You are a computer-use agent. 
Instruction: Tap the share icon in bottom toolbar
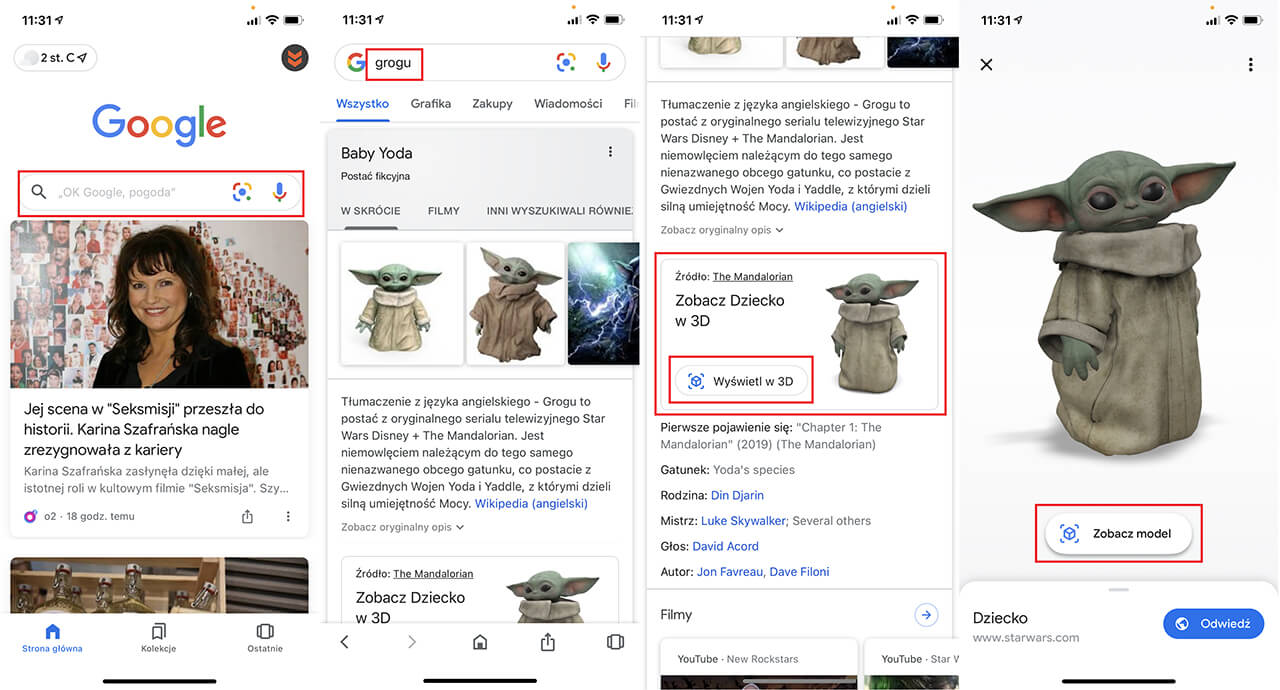coord(548,642)
